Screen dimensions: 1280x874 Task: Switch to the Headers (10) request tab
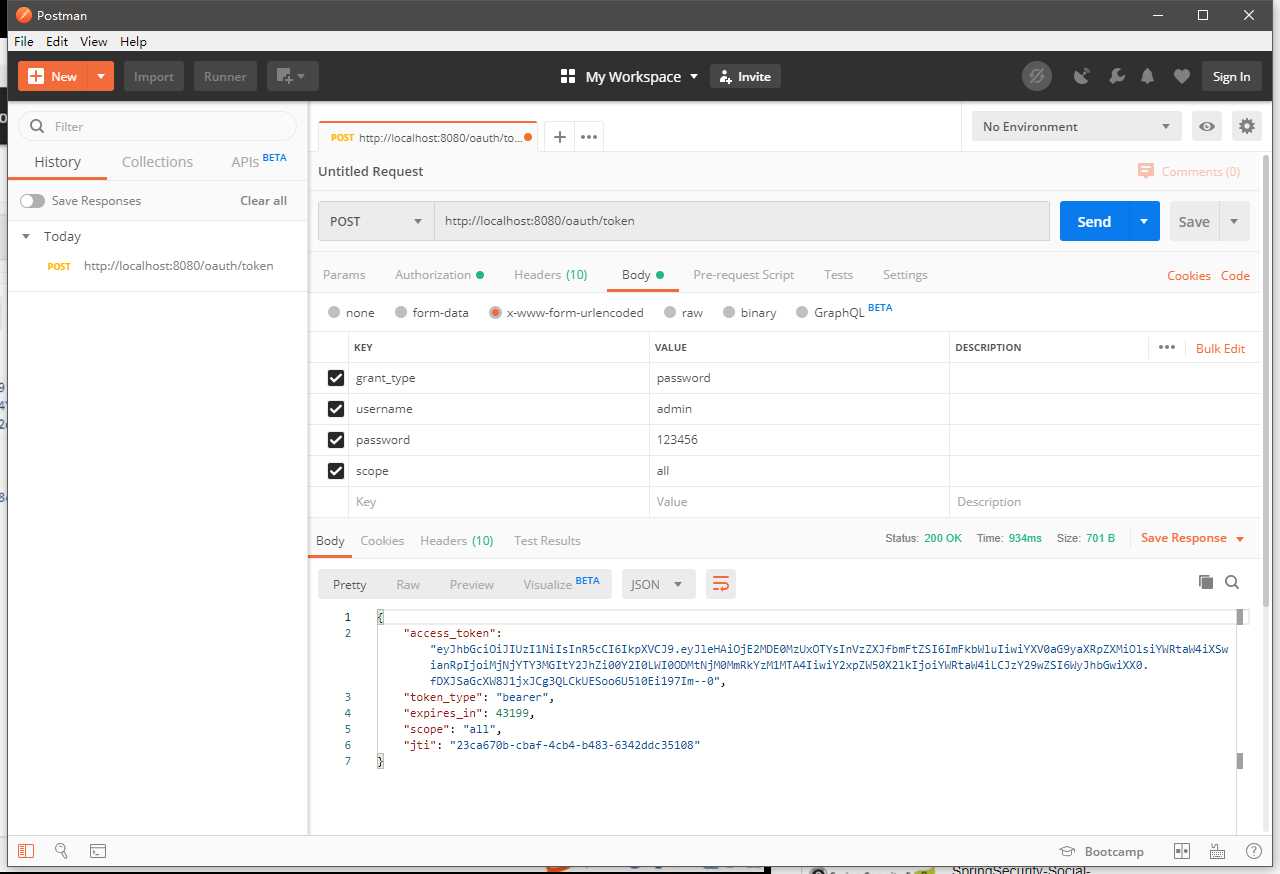[x=550, y=274]
